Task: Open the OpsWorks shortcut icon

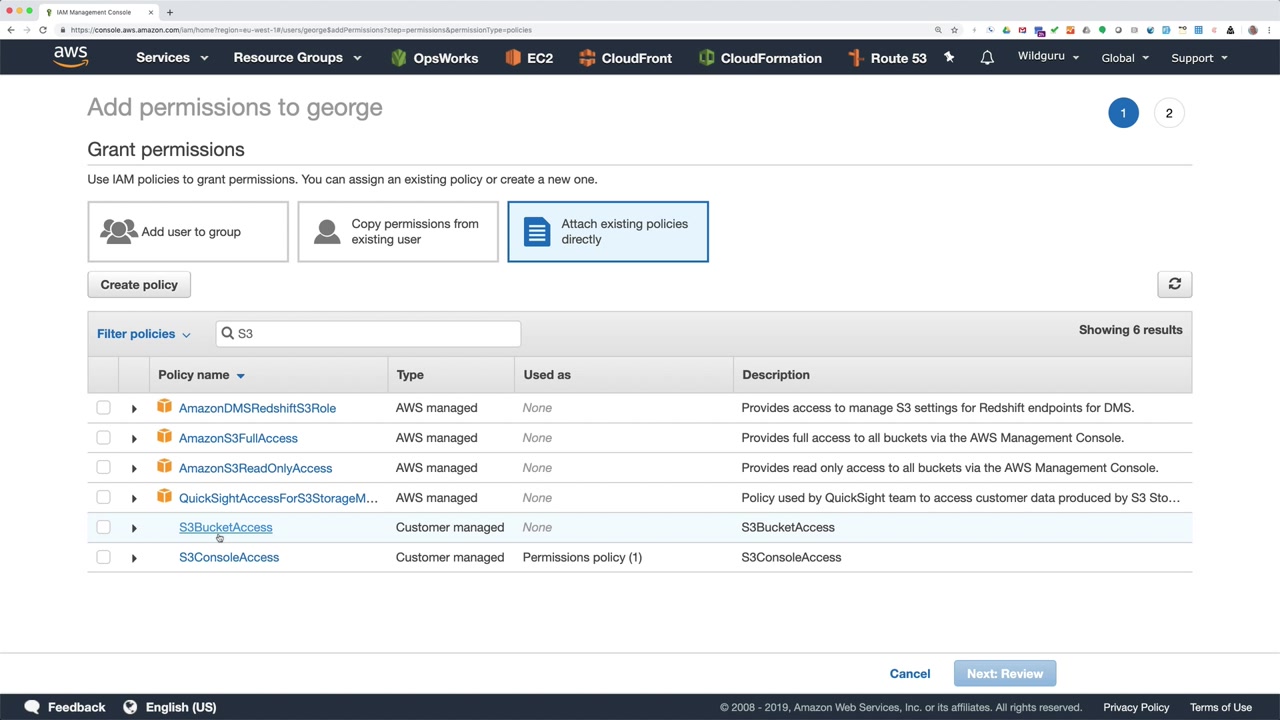Action: click(x=399, y=58)
